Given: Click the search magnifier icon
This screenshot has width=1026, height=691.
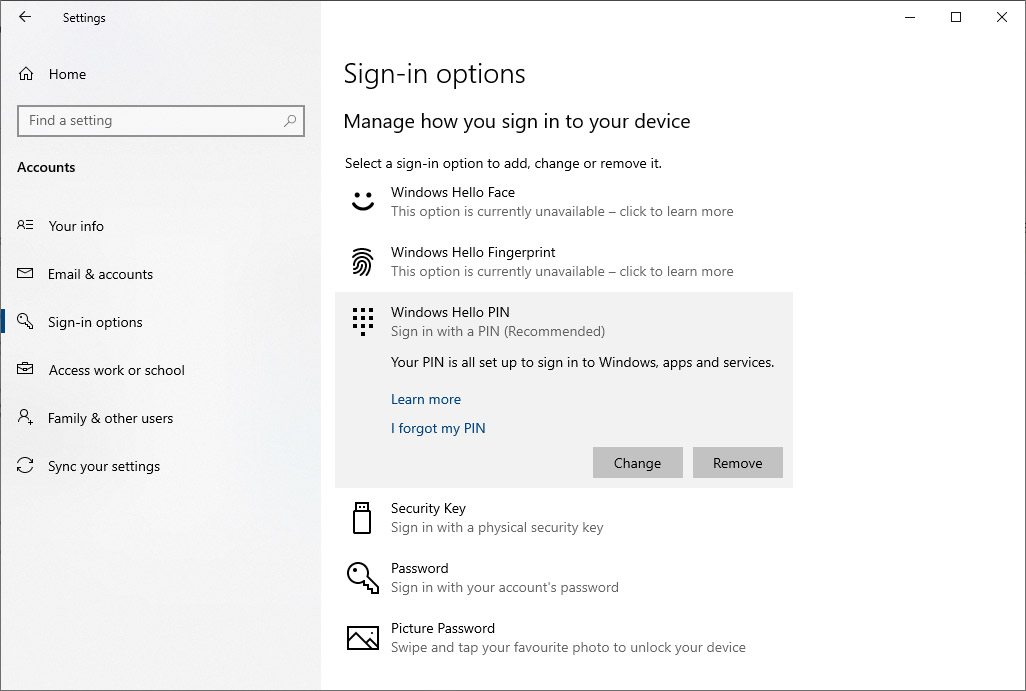Looking at the screenshot, I should [x=290, y=120].
